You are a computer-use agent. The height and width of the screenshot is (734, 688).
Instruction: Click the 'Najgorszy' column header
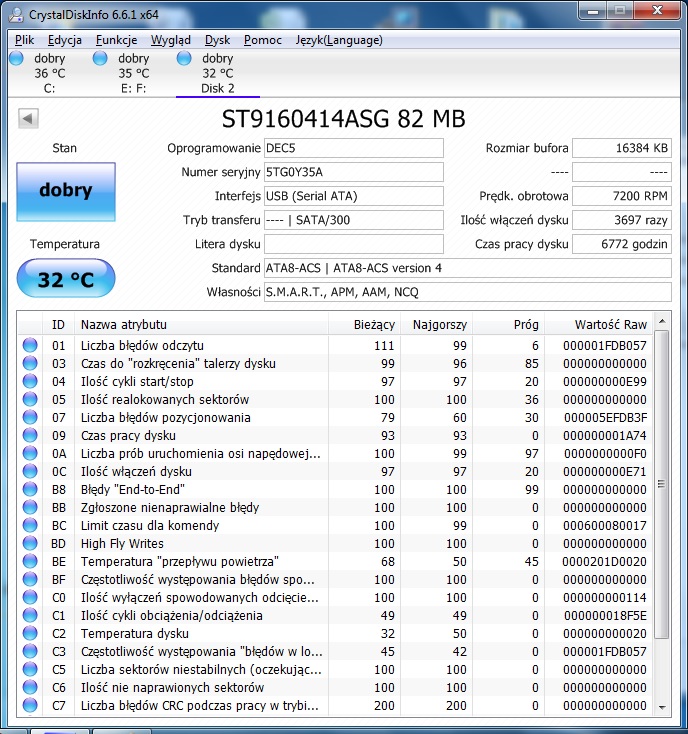[x=437, y=324]
